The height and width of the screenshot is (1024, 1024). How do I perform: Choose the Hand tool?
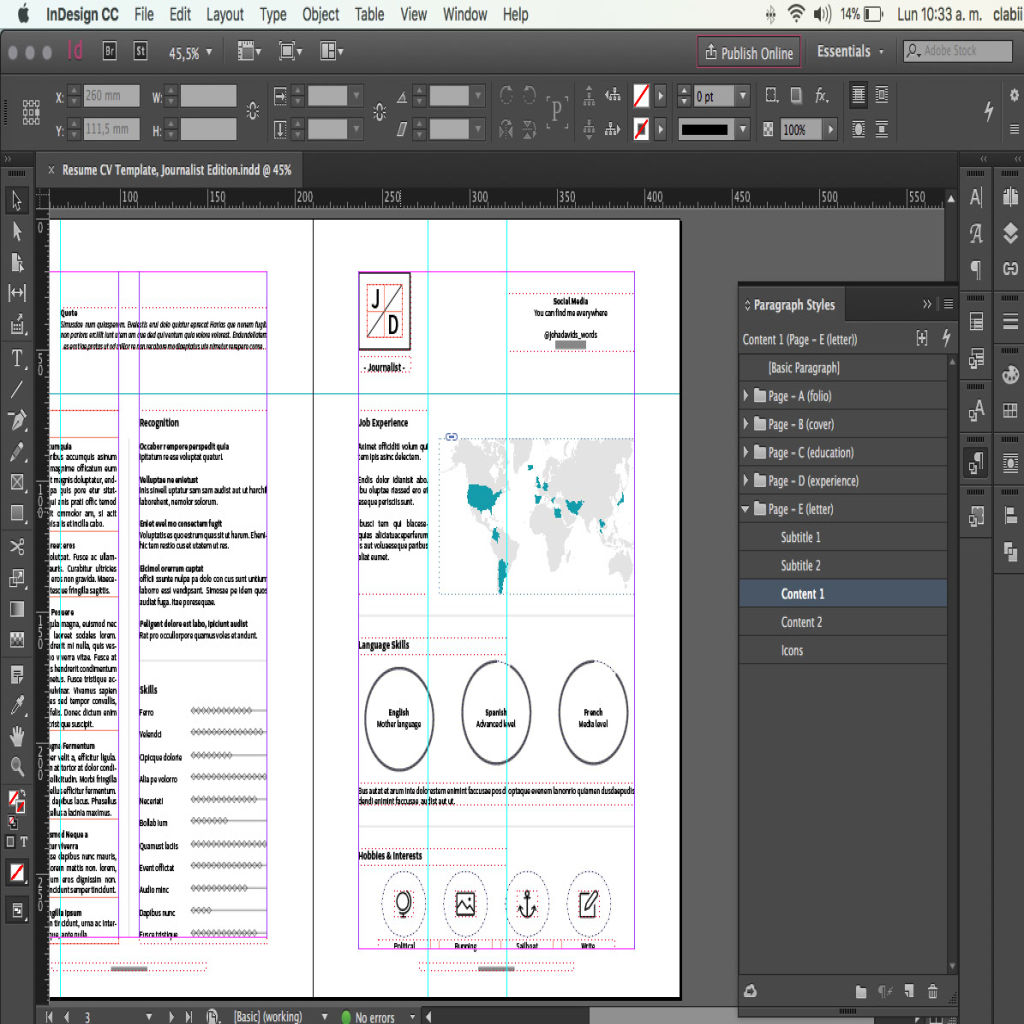point(17,737)
